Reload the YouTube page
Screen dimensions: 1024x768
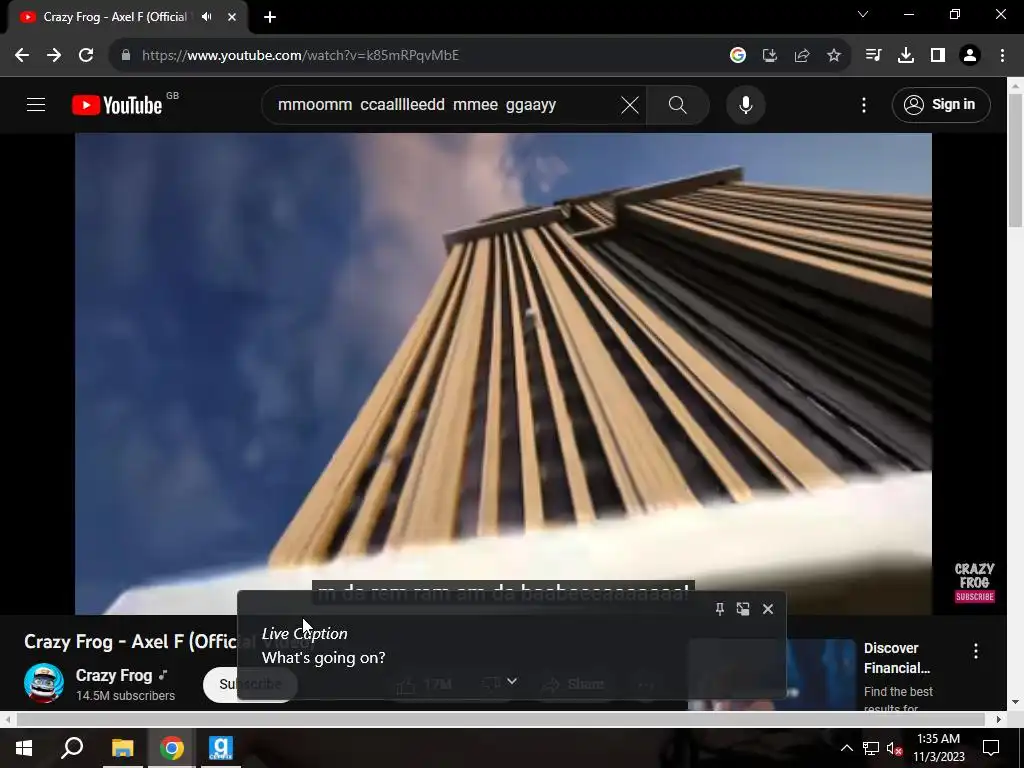click(x=86, y=56)
